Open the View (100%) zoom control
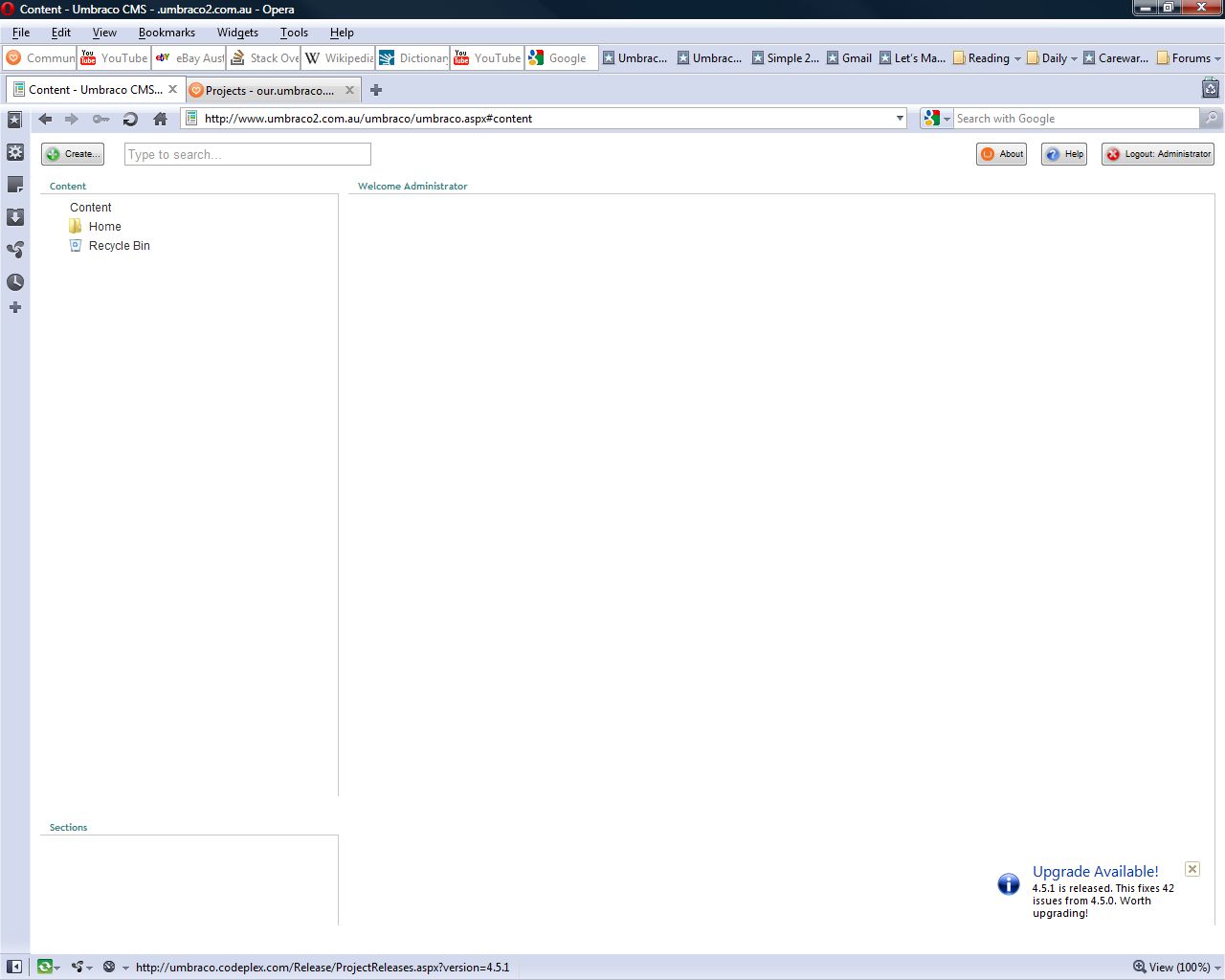 click(1176, 967)
